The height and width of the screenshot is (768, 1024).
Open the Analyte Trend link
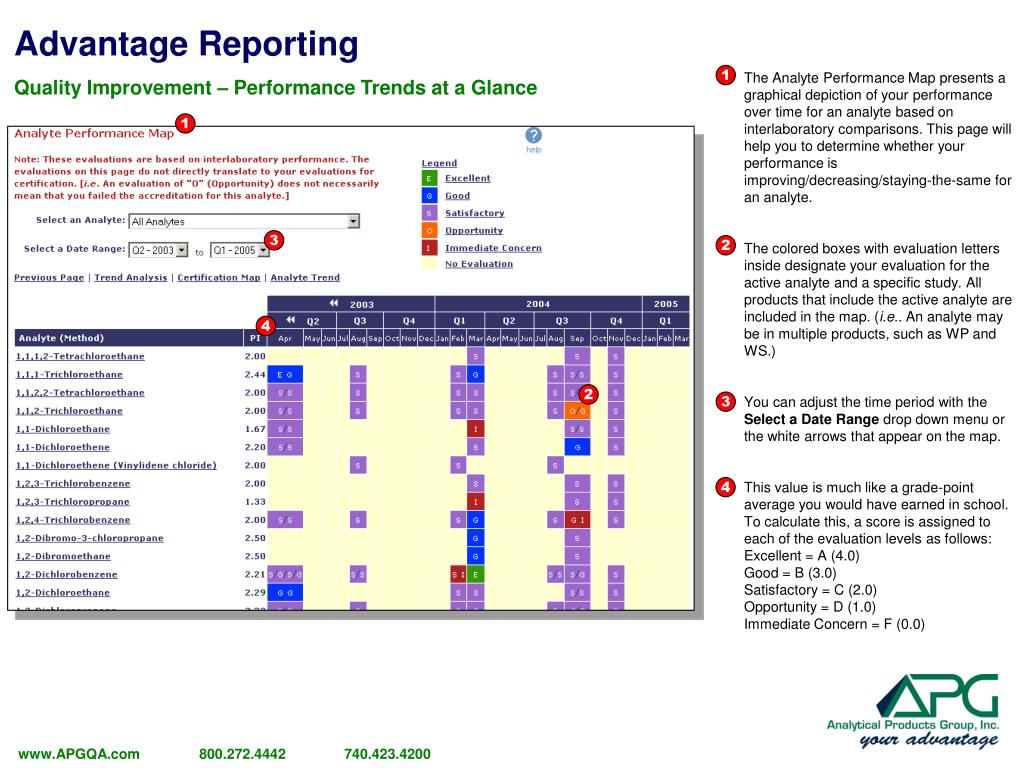click(305, 278)
